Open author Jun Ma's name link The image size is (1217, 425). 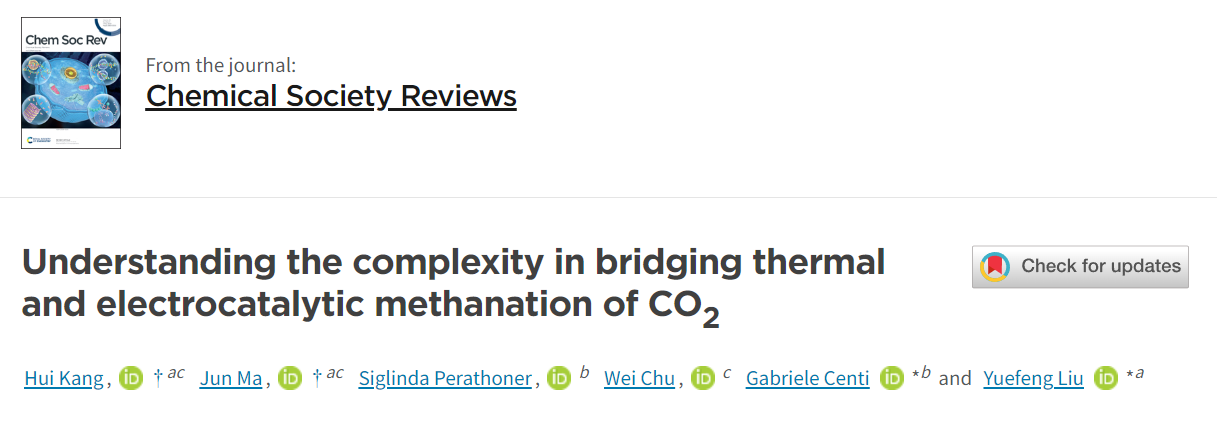coord(232,379)
